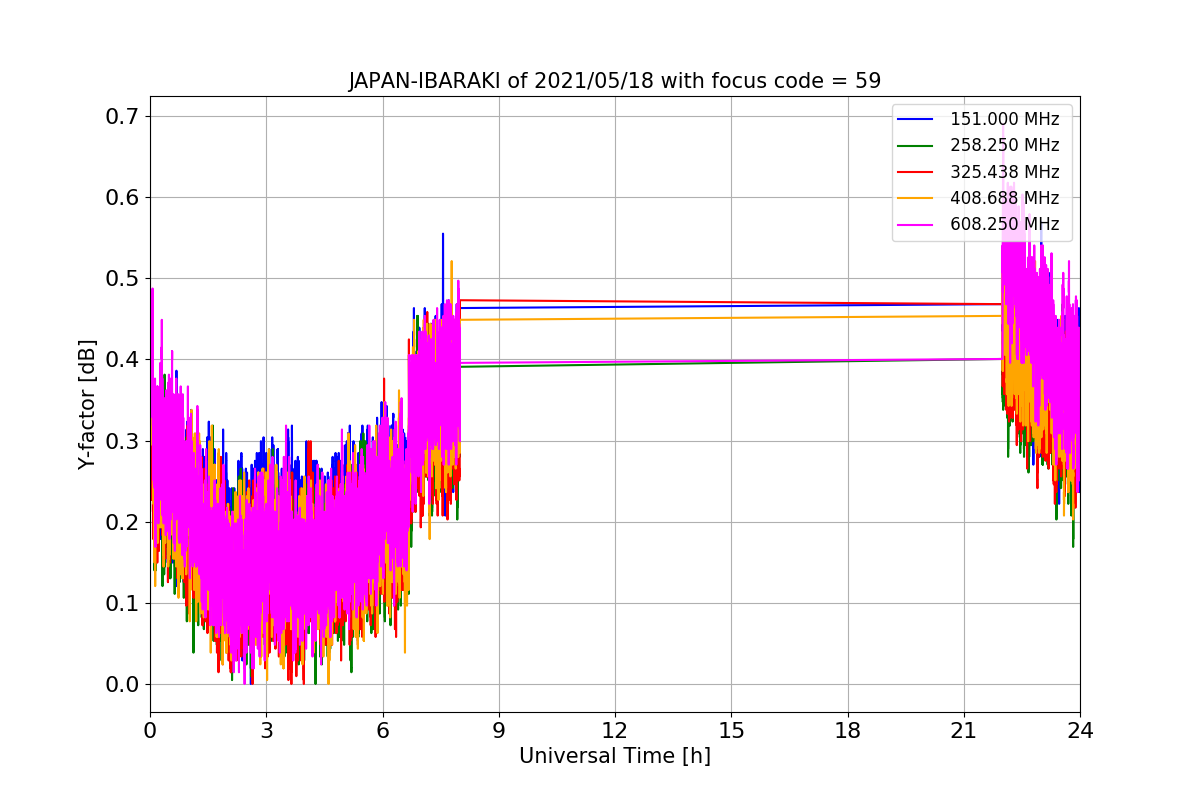The image size is (1200, 800).
Task: Click the Universal Time [h] axis label
Action: [x=615, y=756]
